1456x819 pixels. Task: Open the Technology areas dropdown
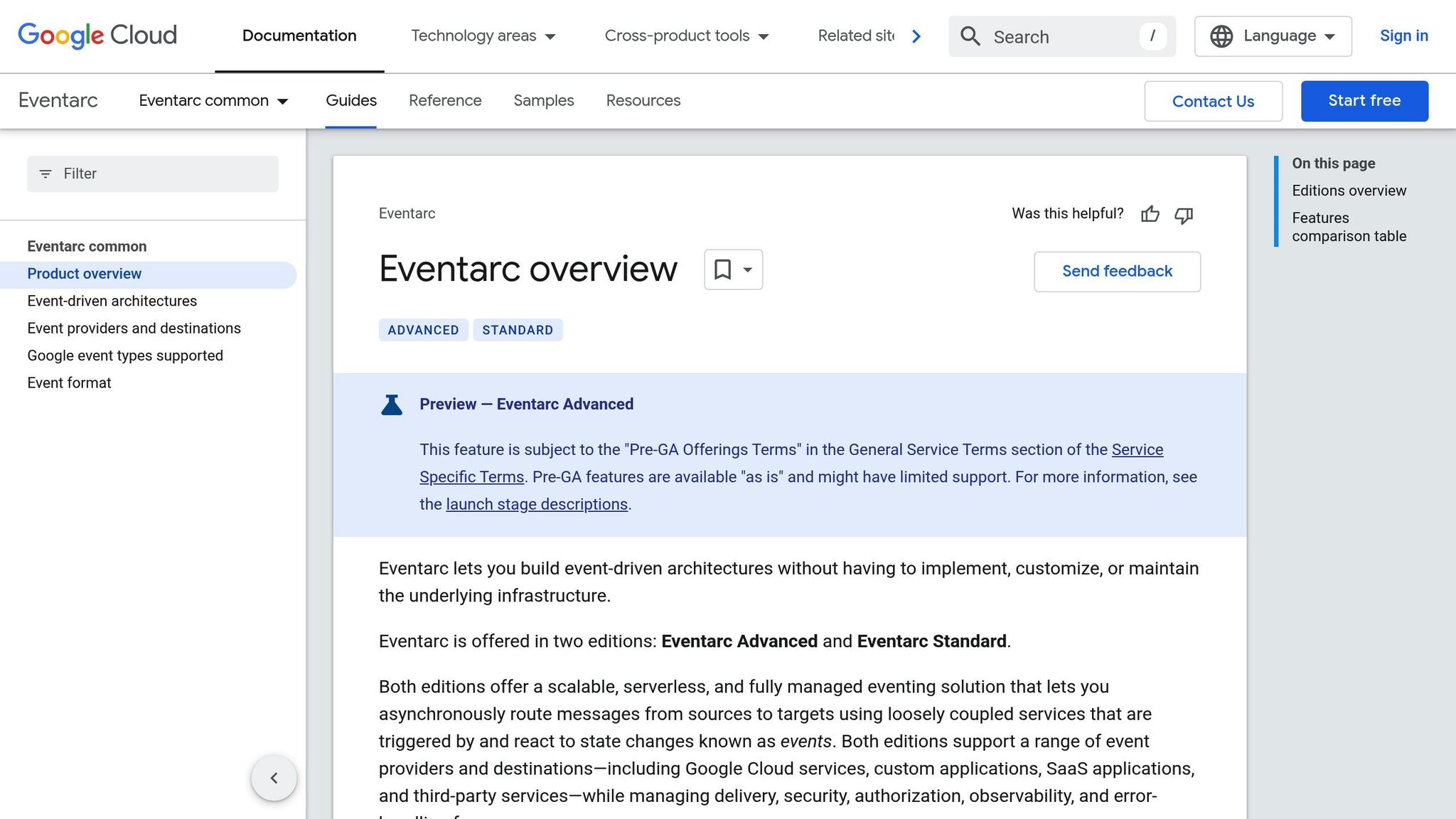pos(483,36)
